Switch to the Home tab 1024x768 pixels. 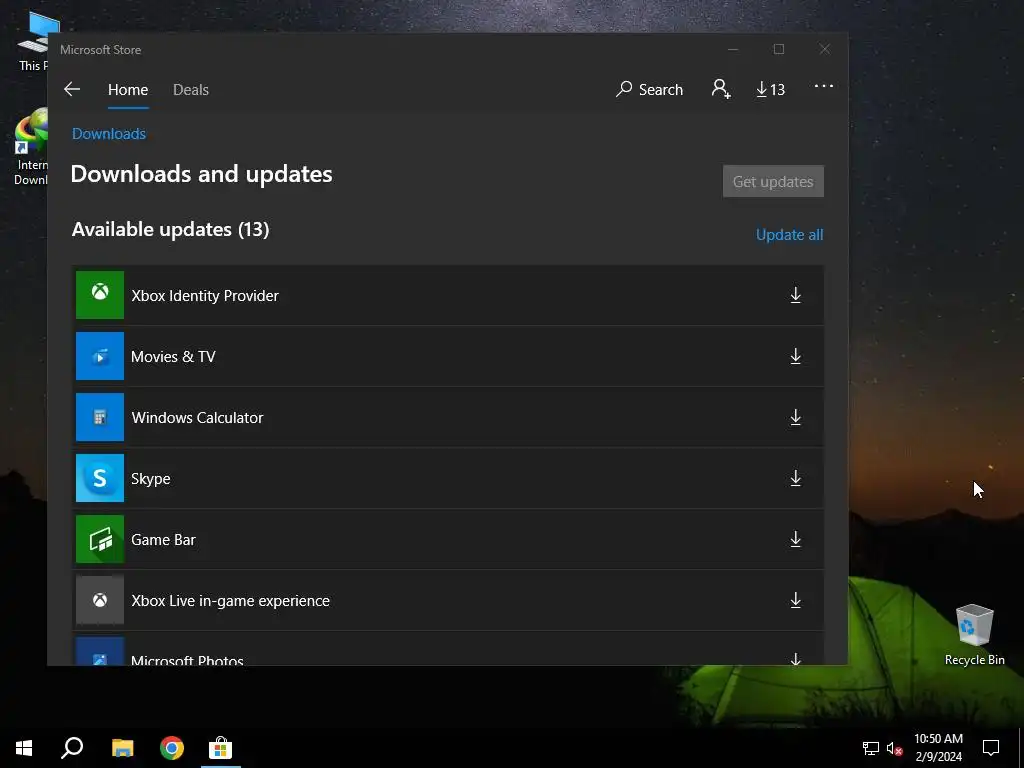[128, 89]
